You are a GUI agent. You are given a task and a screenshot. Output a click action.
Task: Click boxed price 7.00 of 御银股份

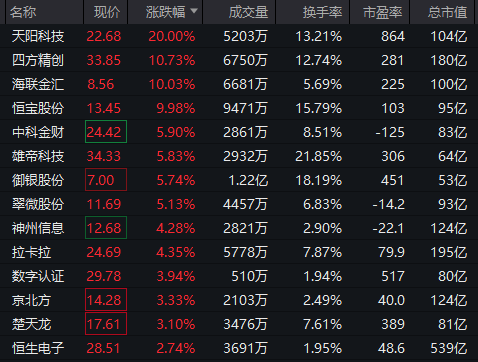[106, 180]
